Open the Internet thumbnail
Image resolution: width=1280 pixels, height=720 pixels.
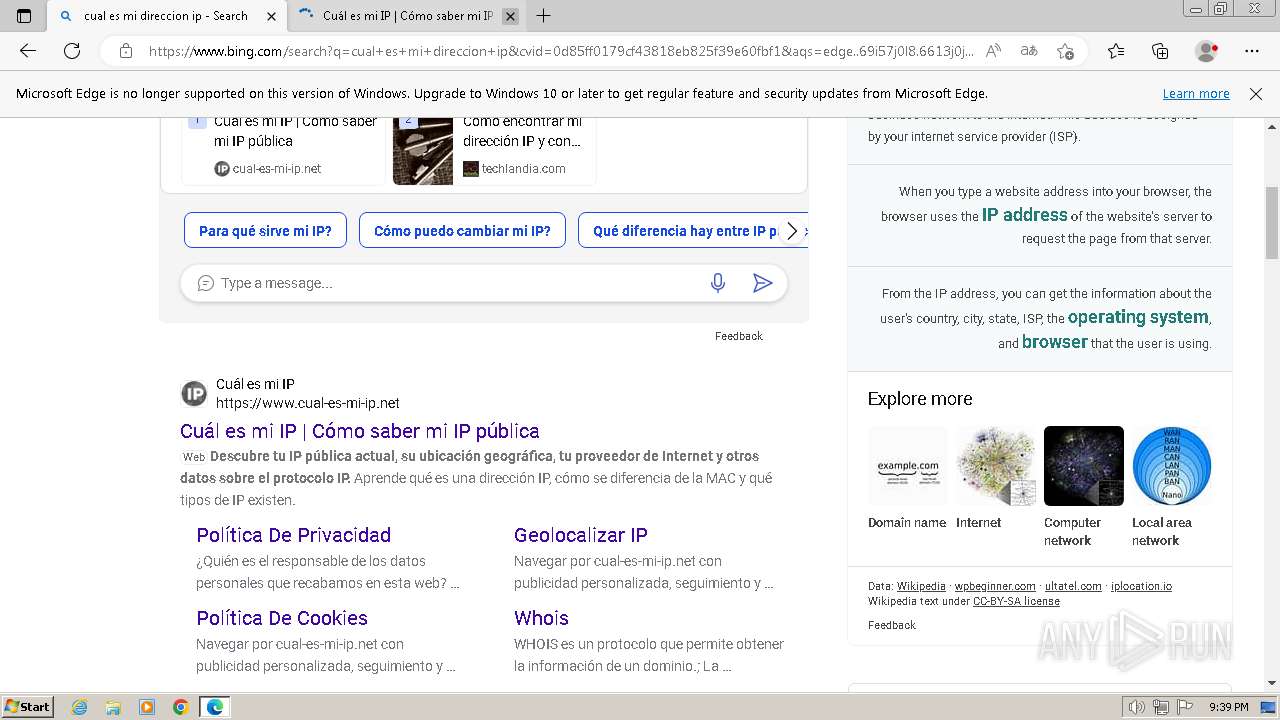(x=995, y=466)
